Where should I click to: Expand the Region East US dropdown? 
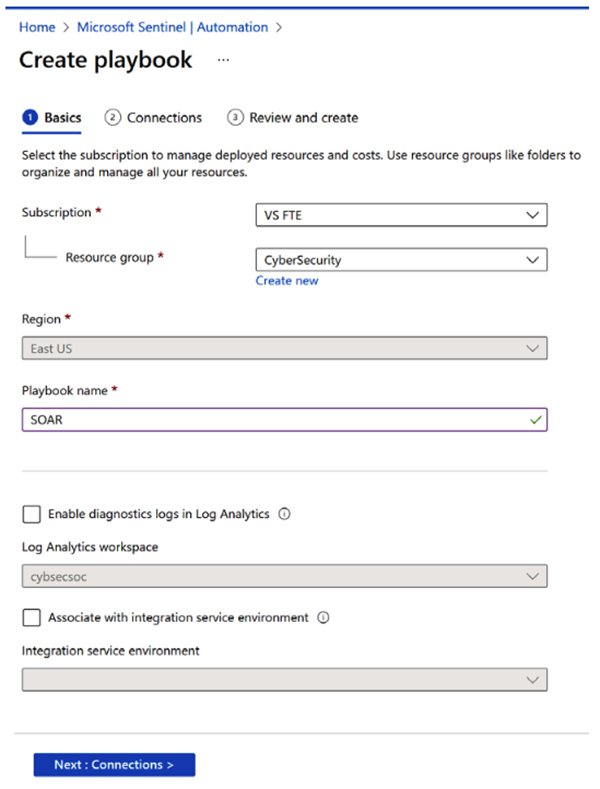point(284,348)
